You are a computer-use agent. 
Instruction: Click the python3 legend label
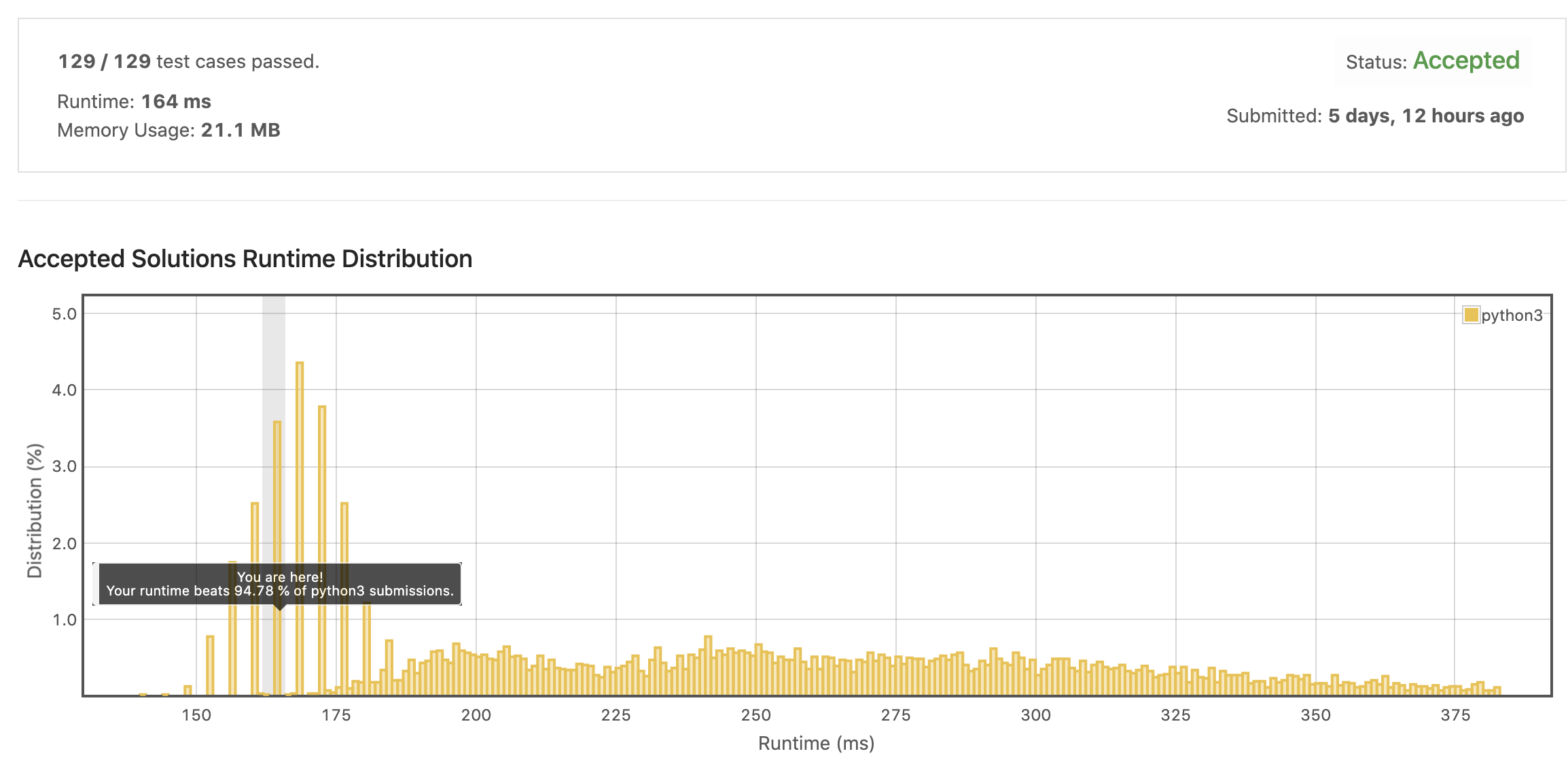(x=1512, y=315)
